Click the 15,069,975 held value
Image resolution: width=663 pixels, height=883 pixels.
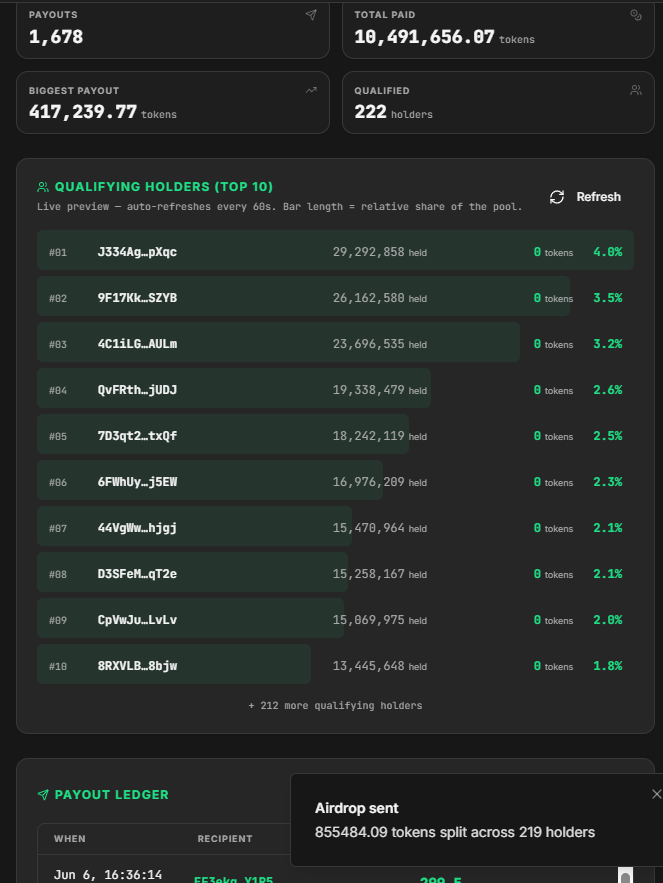380,620
